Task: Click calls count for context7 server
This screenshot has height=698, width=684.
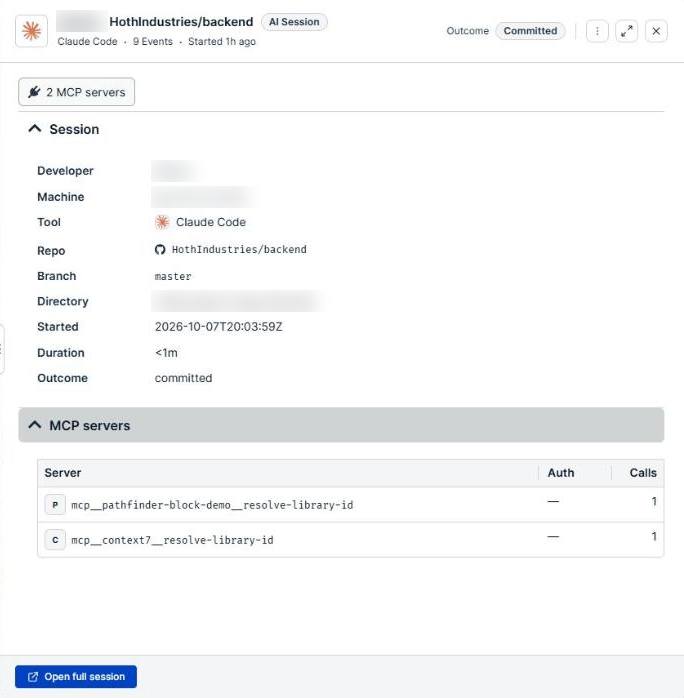Action: pos(654,536)
